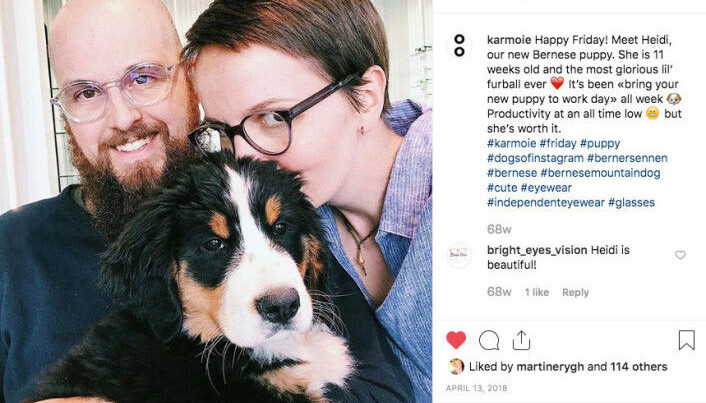View martinerygh liker avatar
706x403 pixels.
coord(456,367)
